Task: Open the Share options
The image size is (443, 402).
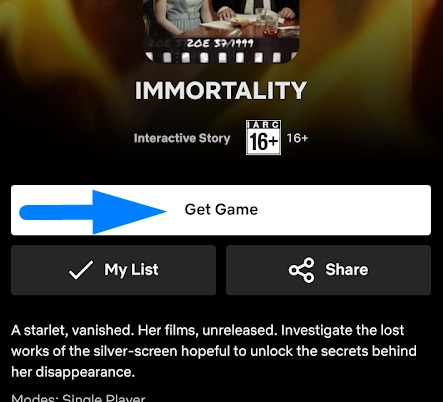Action: (x=328, y=270)
